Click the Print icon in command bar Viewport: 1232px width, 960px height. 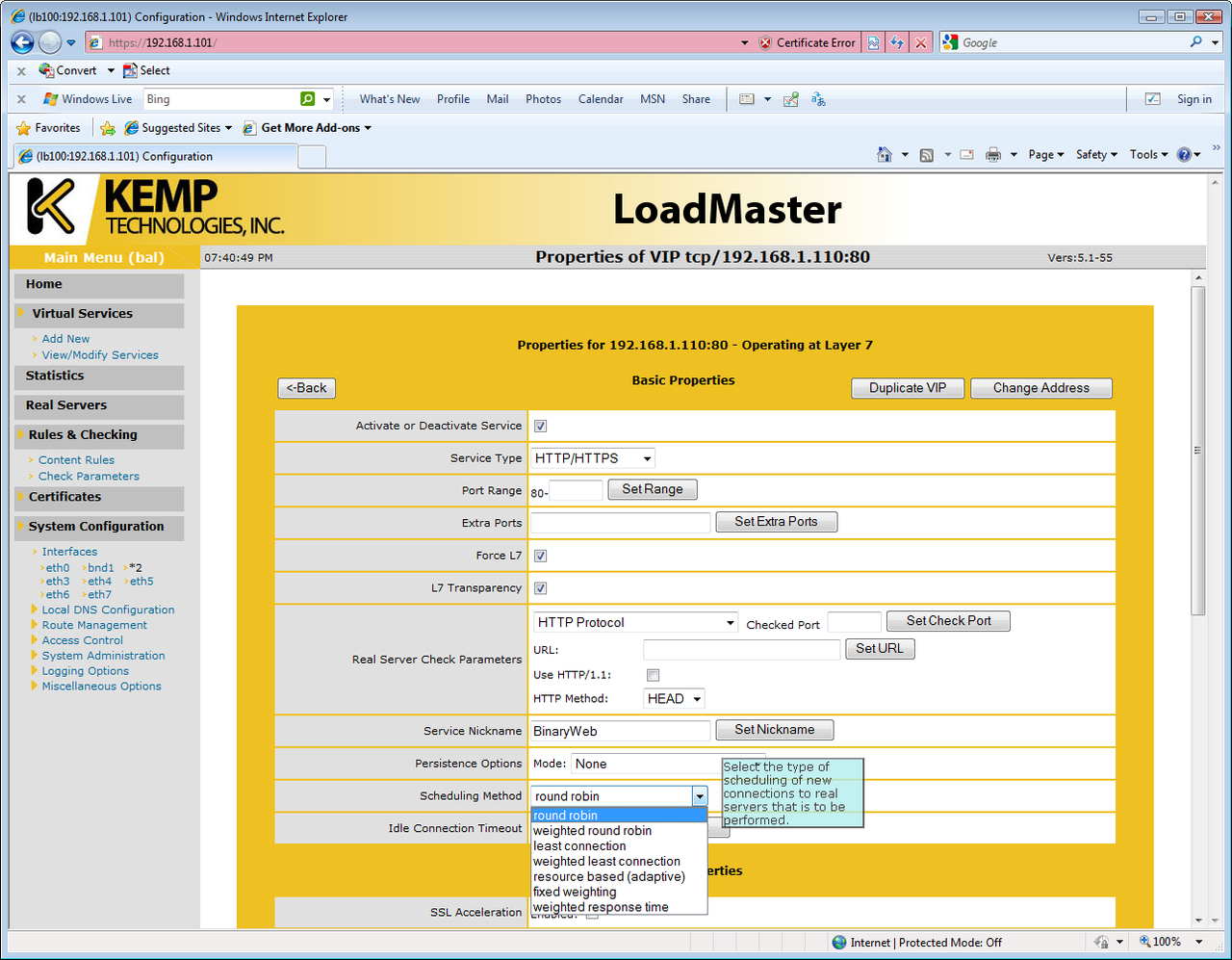point(994,155)
